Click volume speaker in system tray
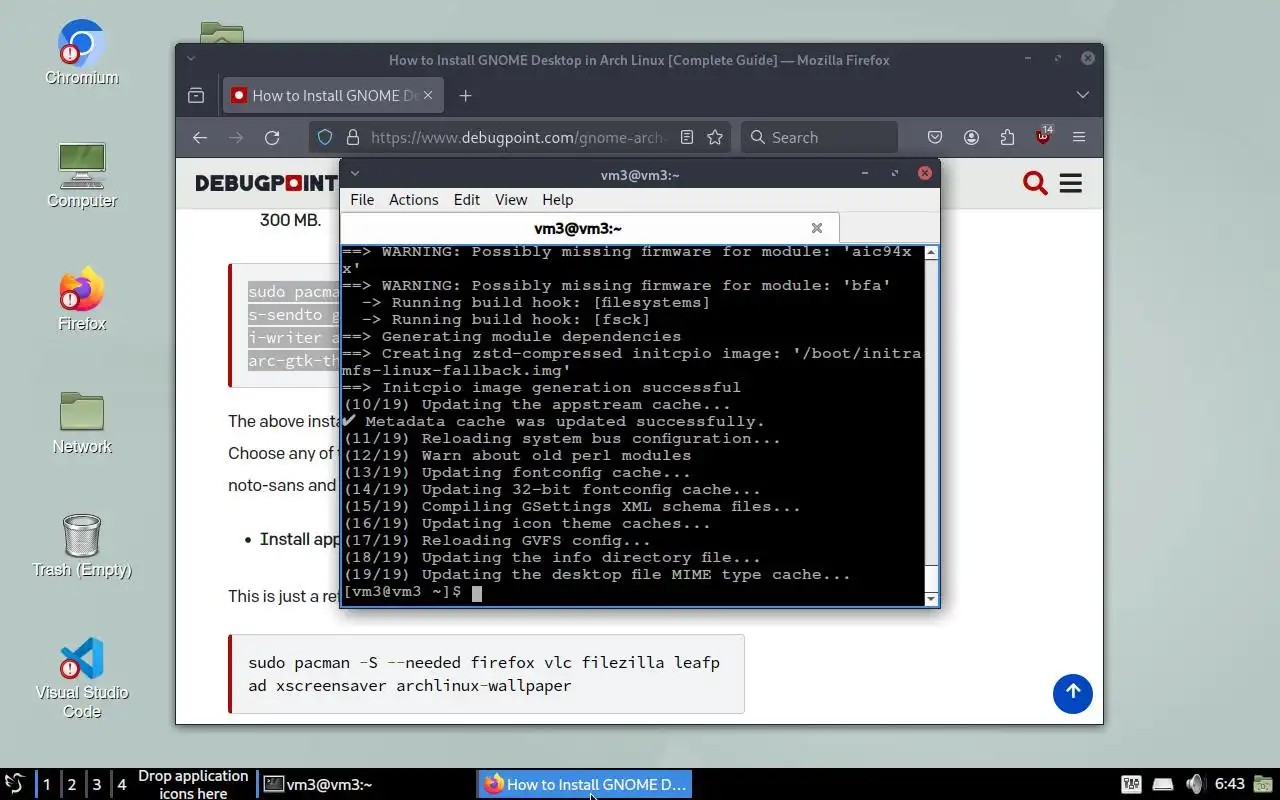Viewport: 1280px width, 800px height. pyautogui.click(x=1195, y=784)
